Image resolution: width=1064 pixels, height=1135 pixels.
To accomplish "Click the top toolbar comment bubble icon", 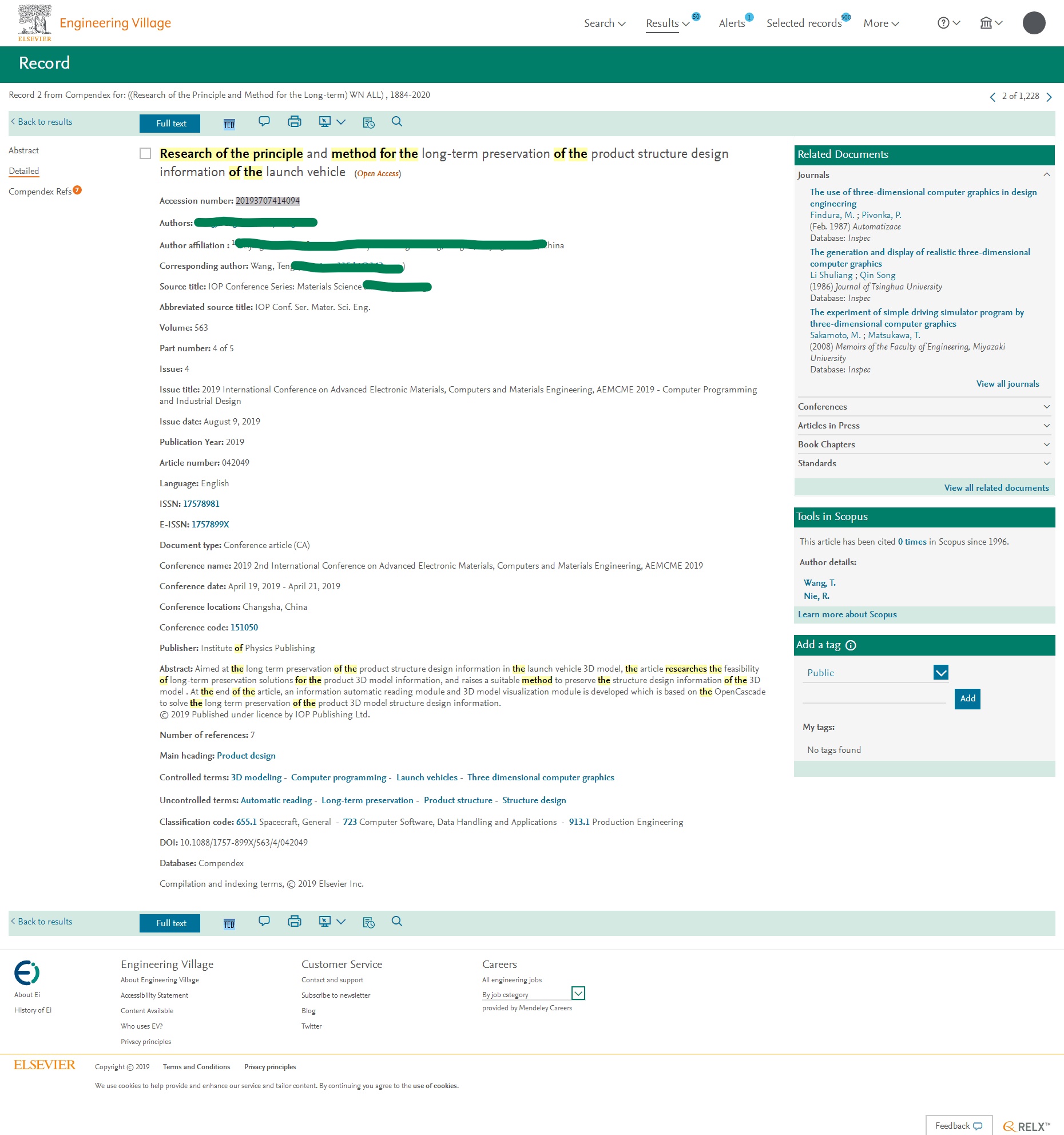I will point(264,122).
